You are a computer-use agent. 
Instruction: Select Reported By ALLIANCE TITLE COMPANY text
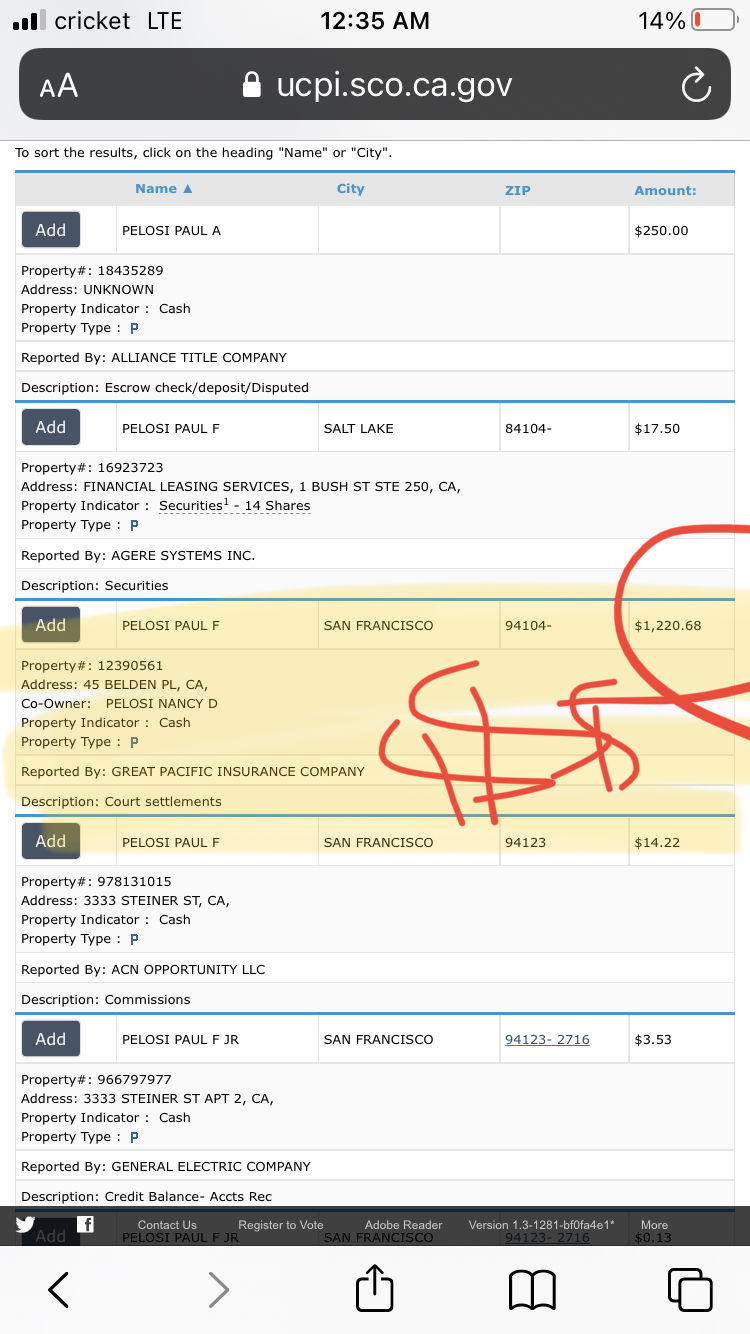154,357
